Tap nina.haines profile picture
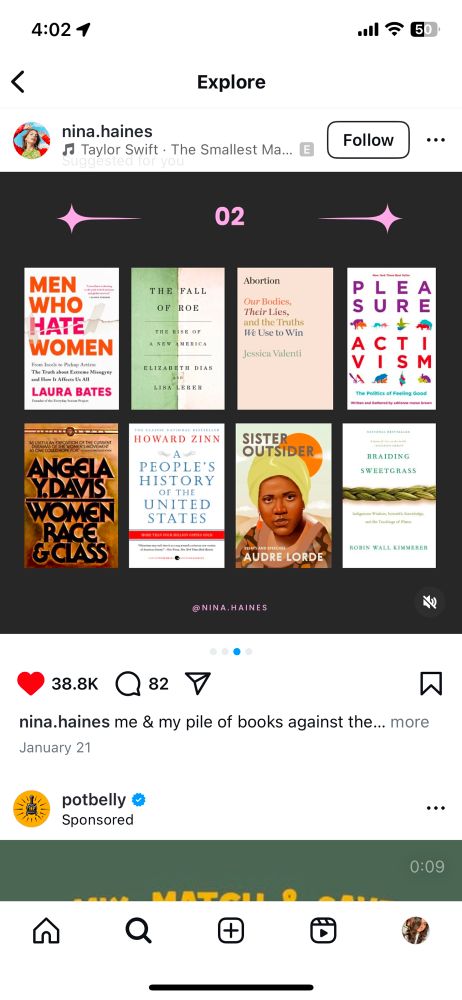Screen dimensions: 462x1000 click(32, 140)
